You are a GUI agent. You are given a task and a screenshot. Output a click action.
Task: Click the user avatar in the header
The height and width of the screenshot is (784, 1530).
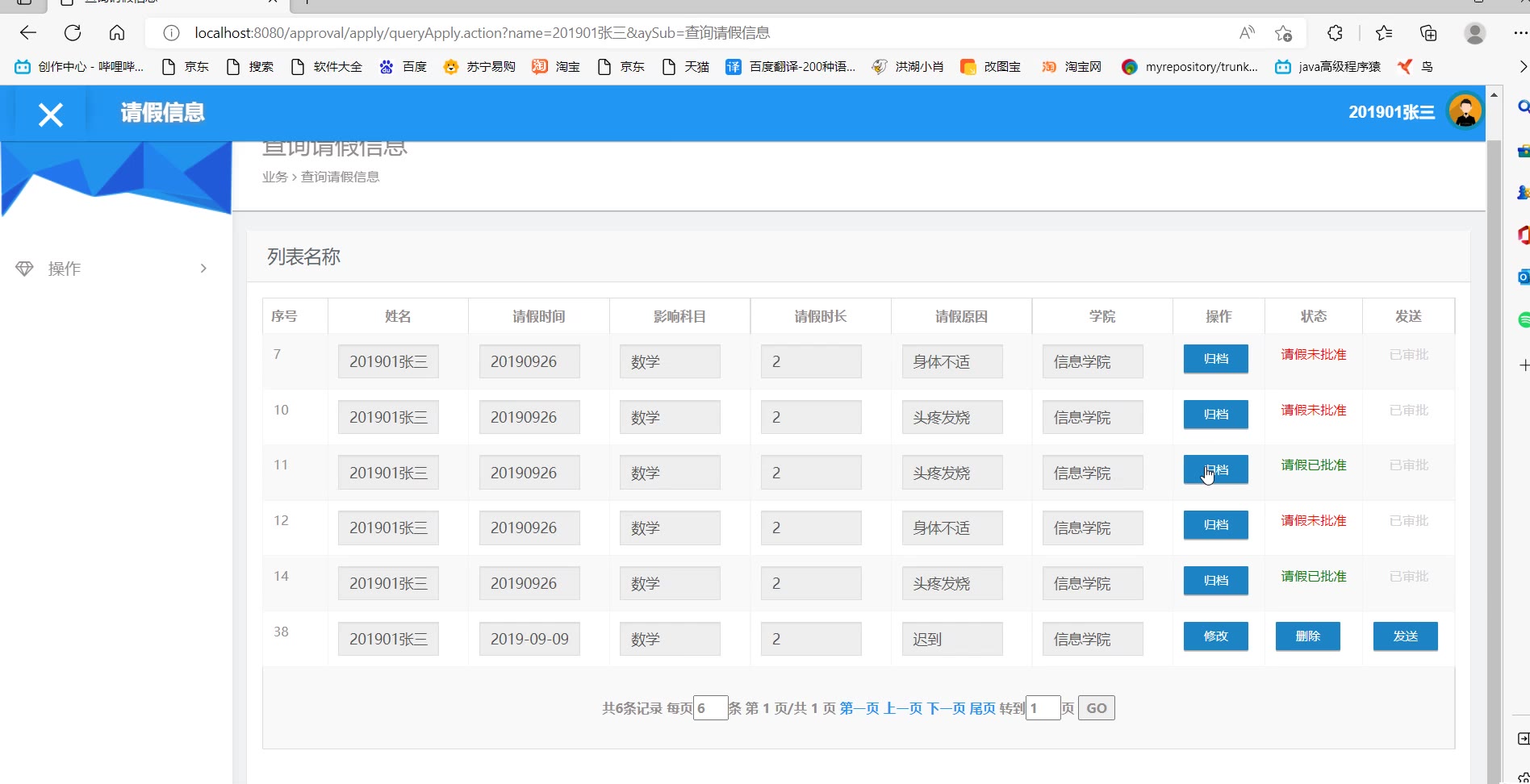coord(1465,111)
